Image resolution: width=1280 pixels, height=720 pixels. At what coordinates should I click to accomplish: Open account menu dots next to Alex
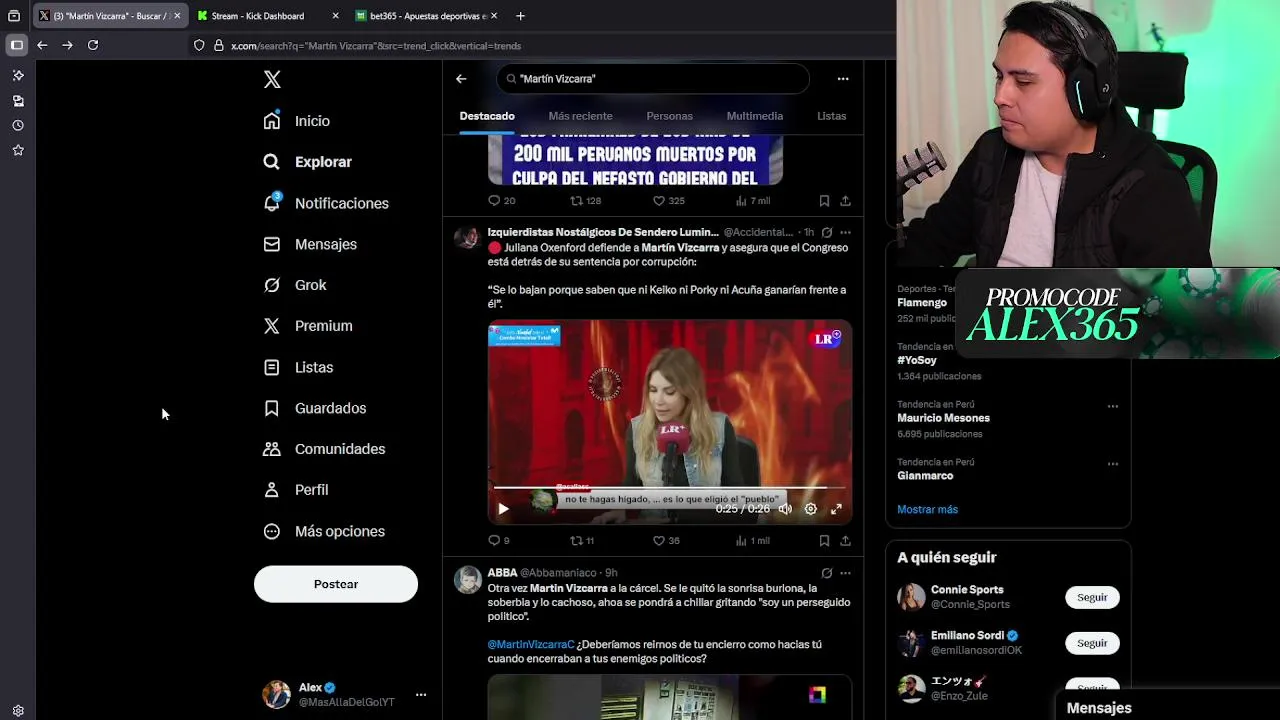coord(421,695)
